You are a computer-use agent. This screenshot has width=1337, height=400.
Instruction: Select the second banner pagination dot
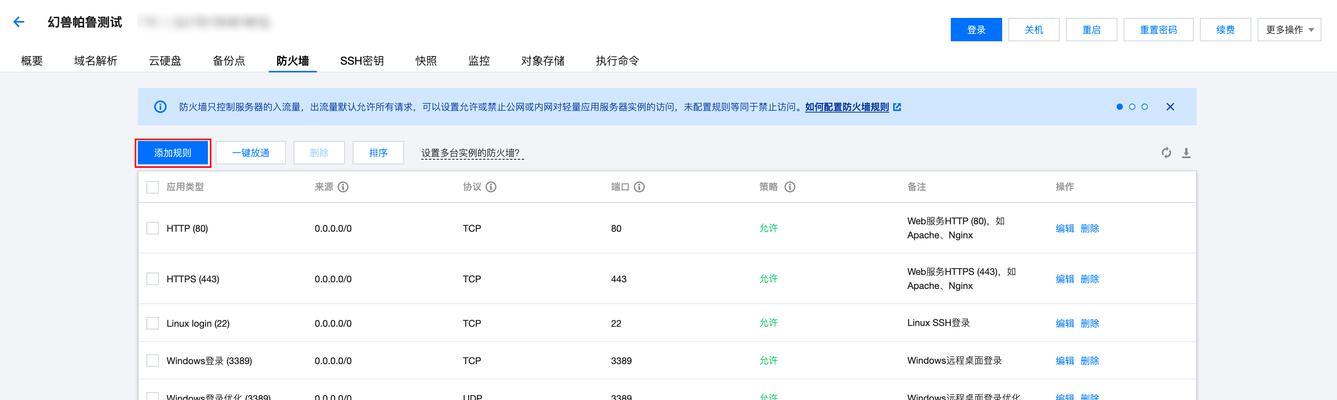click(1132, 107)
